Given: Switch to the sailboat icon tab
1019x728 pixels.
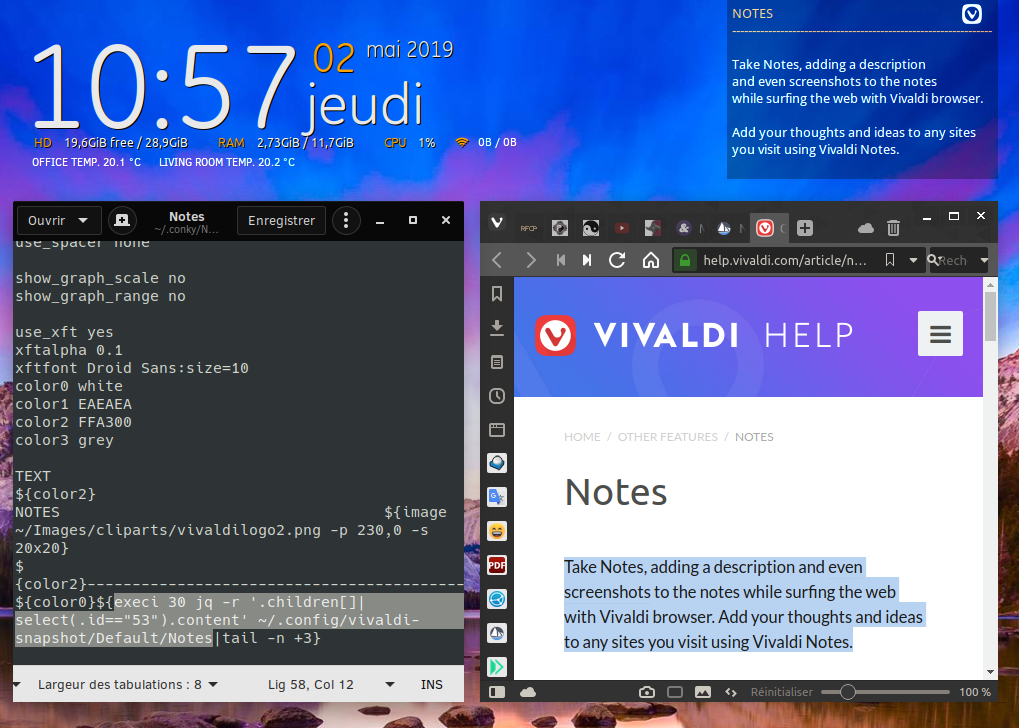Looking at the screenshot, I should click(x=723, y=228).
